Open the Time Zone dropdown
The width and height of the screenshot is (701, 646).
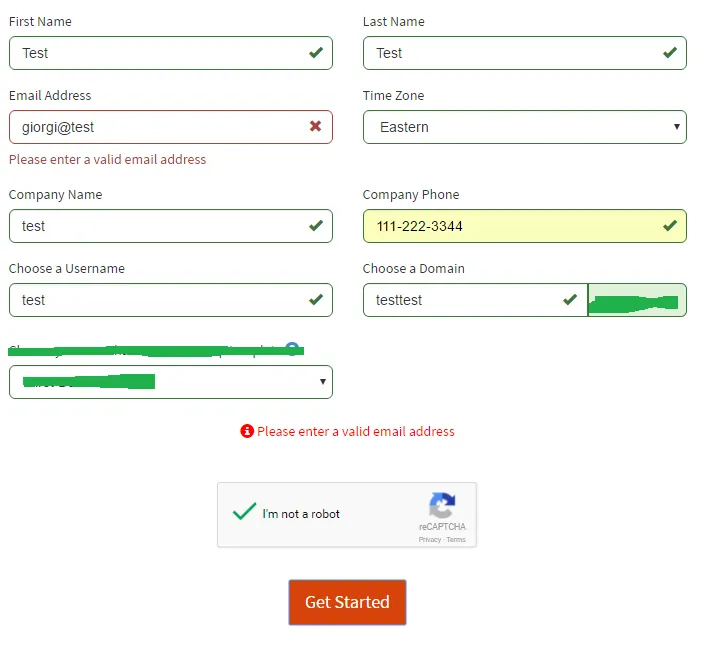524,127
